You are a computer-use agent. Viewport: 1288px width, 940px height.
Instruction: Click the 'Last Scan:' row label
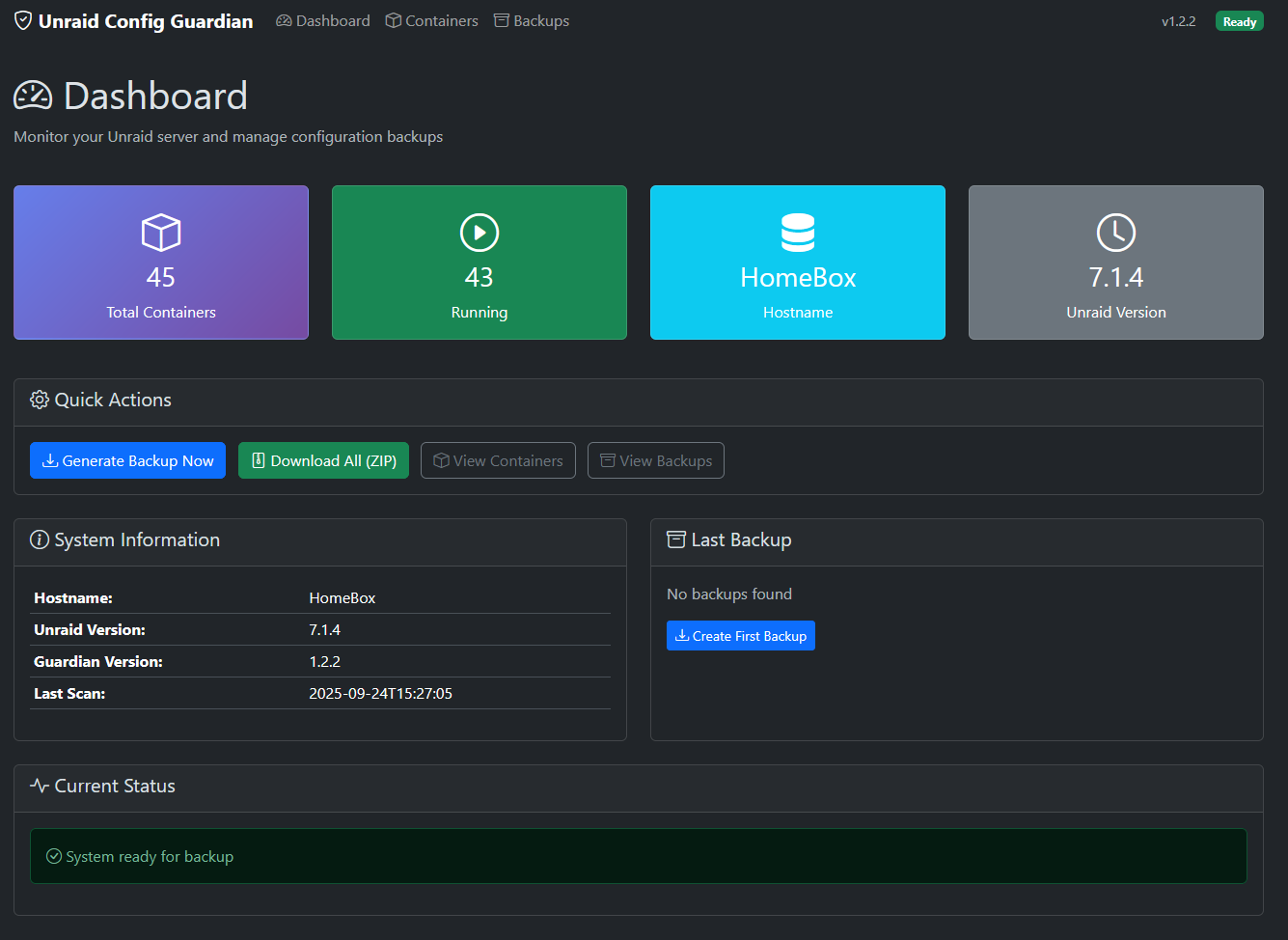[x=69, y=693]
